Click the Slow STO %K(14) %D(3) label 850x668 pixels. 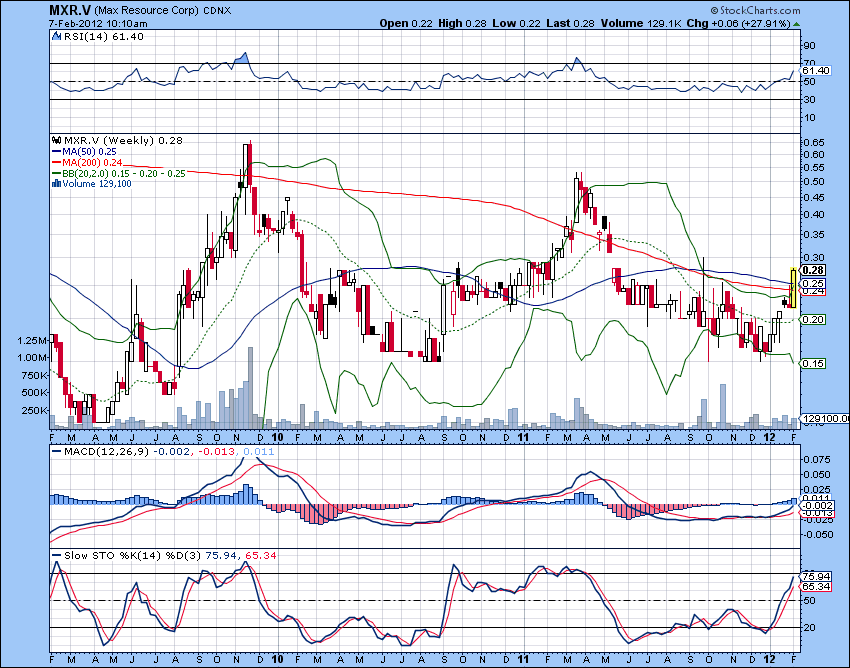point(132,555)
